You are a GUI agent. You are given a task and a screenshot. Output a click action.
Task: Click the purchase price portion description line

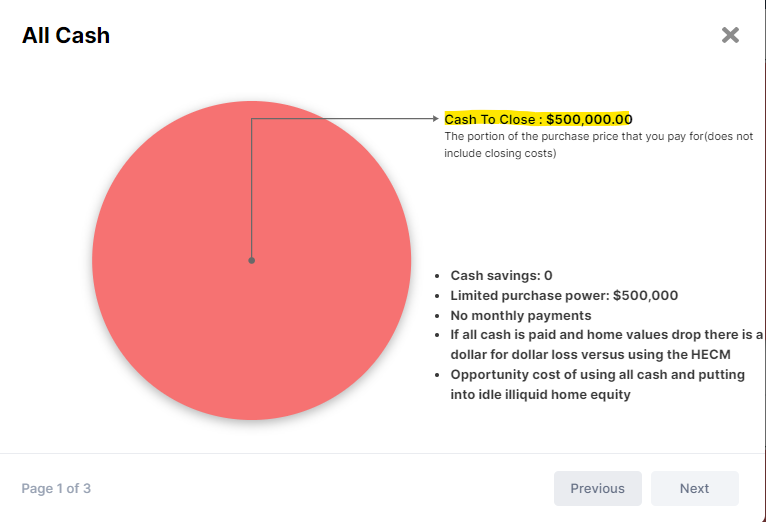[598, 136]
